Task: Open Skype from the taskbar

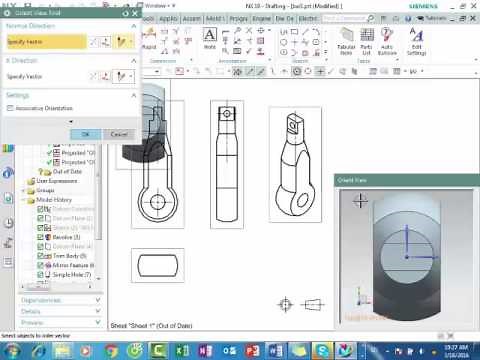Action: pos(322,351)
